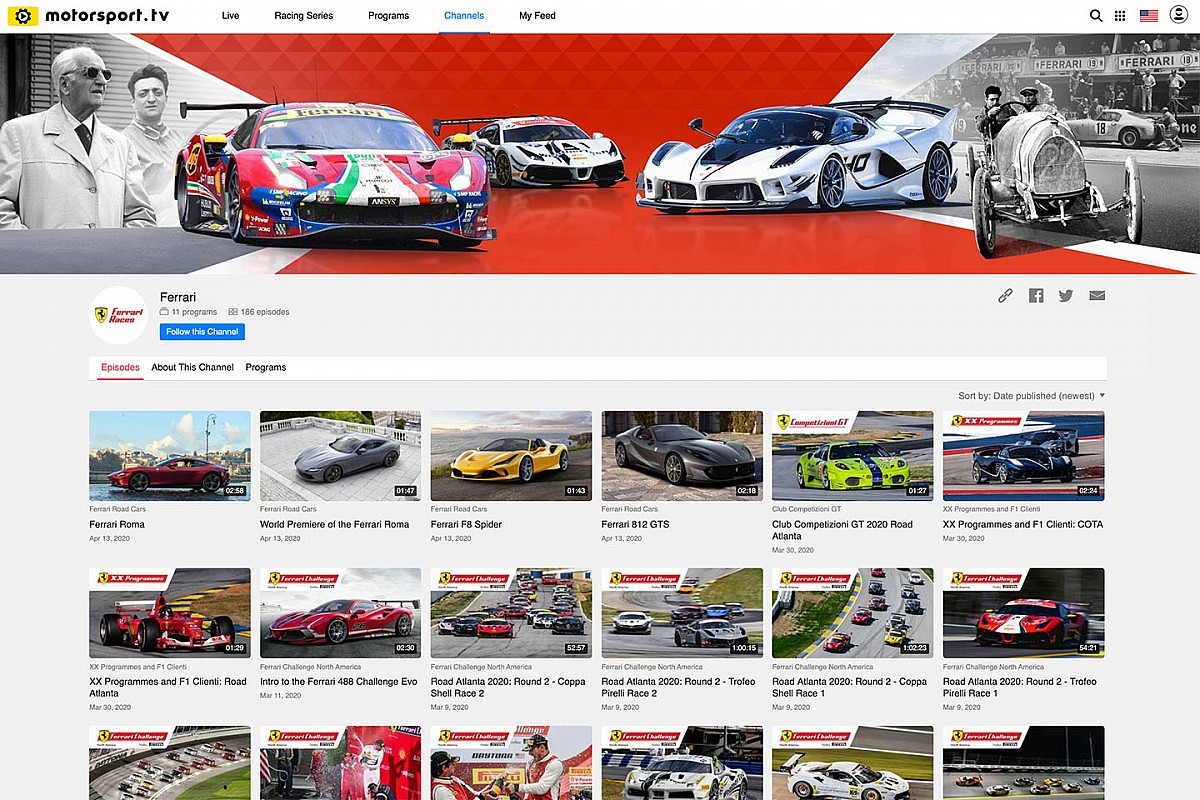Switch to the Channels nav item
The height and width of the screenshot is (800, 1200).
pyautogui.click(x=463, y=16)
